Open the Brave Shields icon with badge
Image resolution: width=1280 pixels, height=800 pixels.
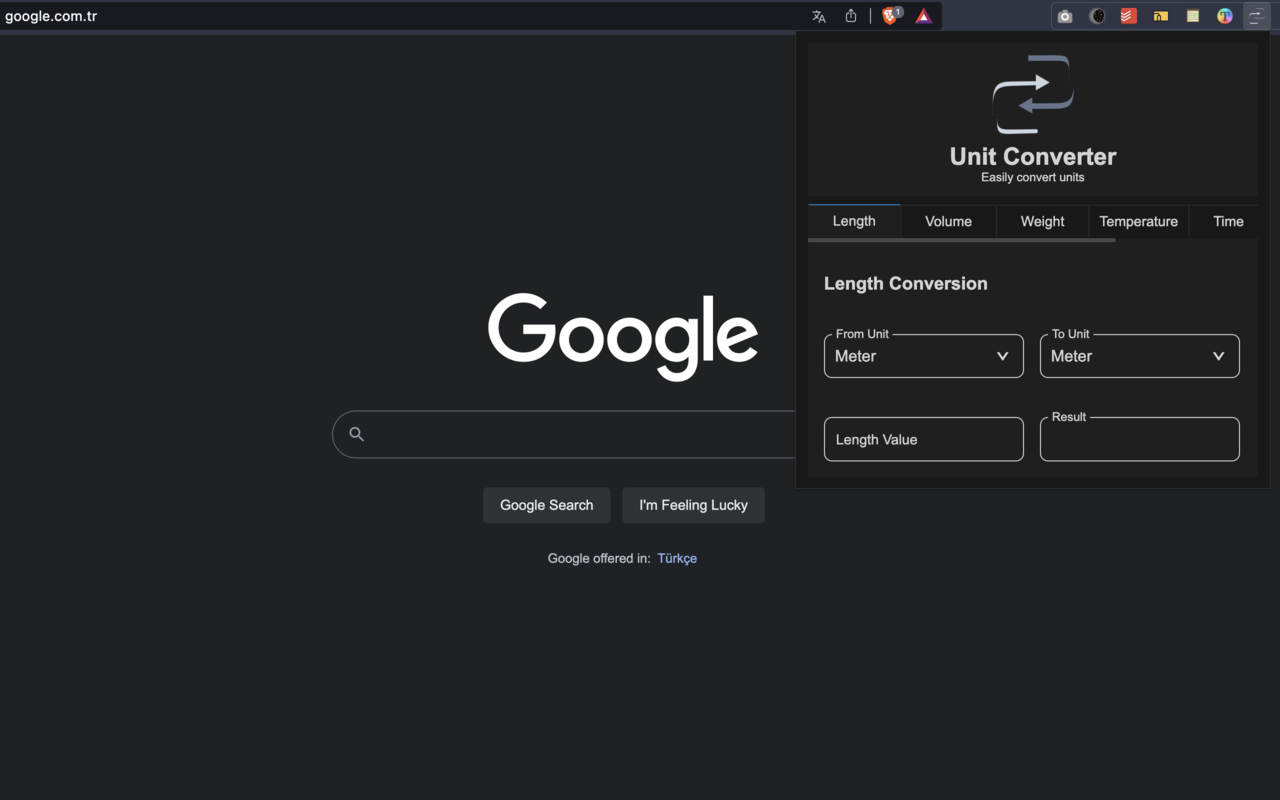890,15
